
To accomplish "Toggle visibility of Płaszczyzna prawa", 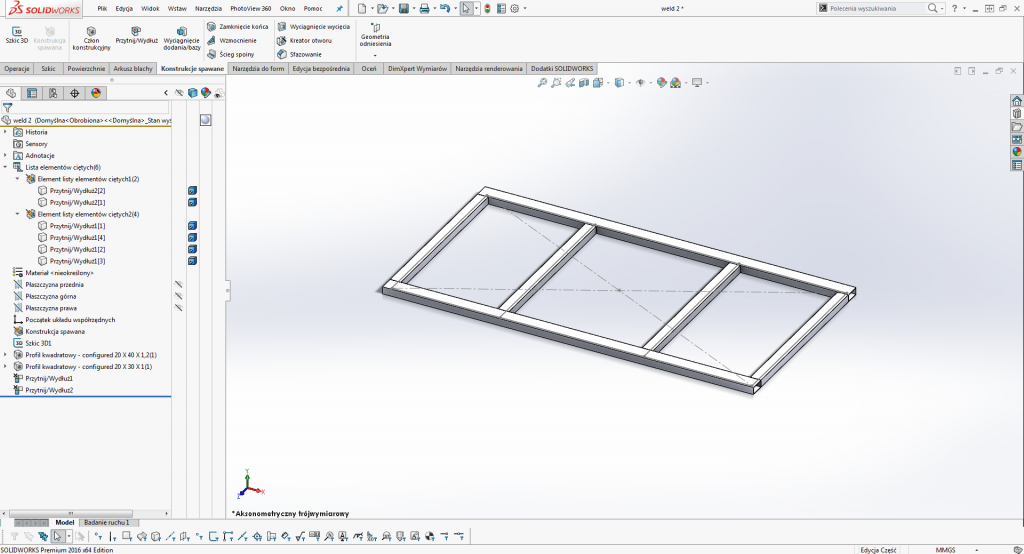I will click(178, 308).
